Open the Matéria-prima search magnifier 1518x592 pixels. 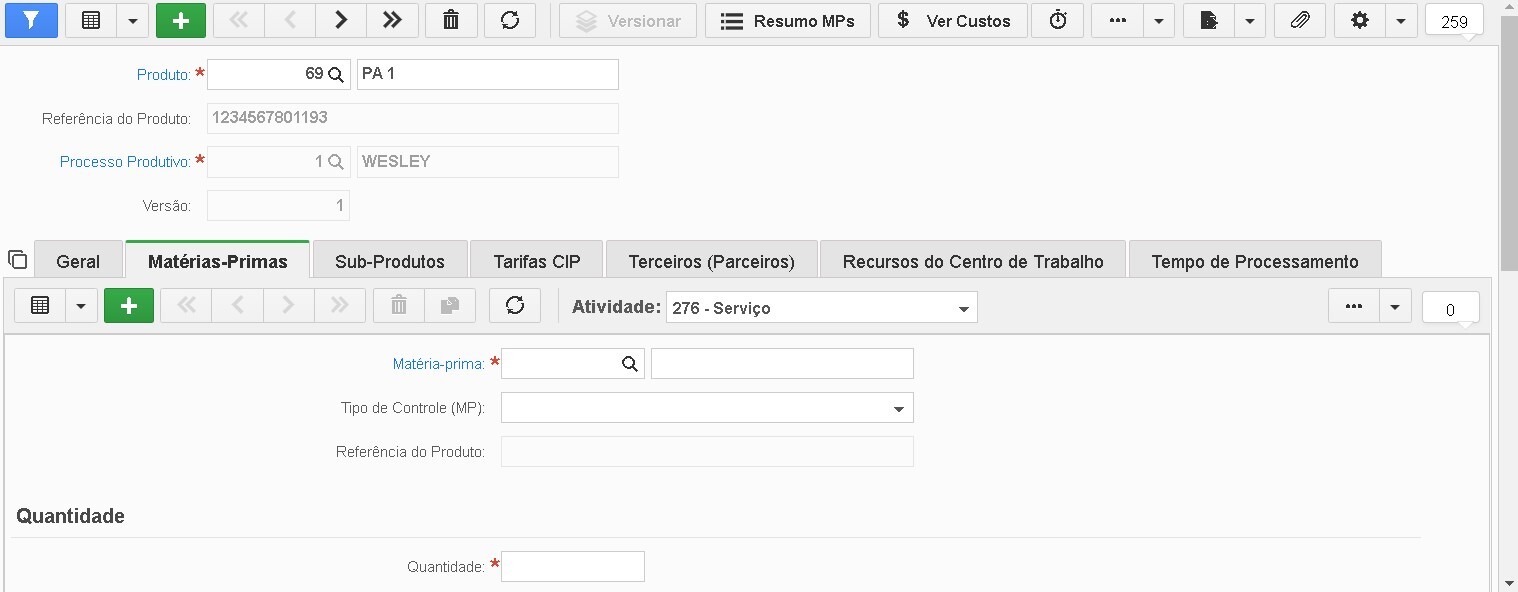click(x=630, y=364)
